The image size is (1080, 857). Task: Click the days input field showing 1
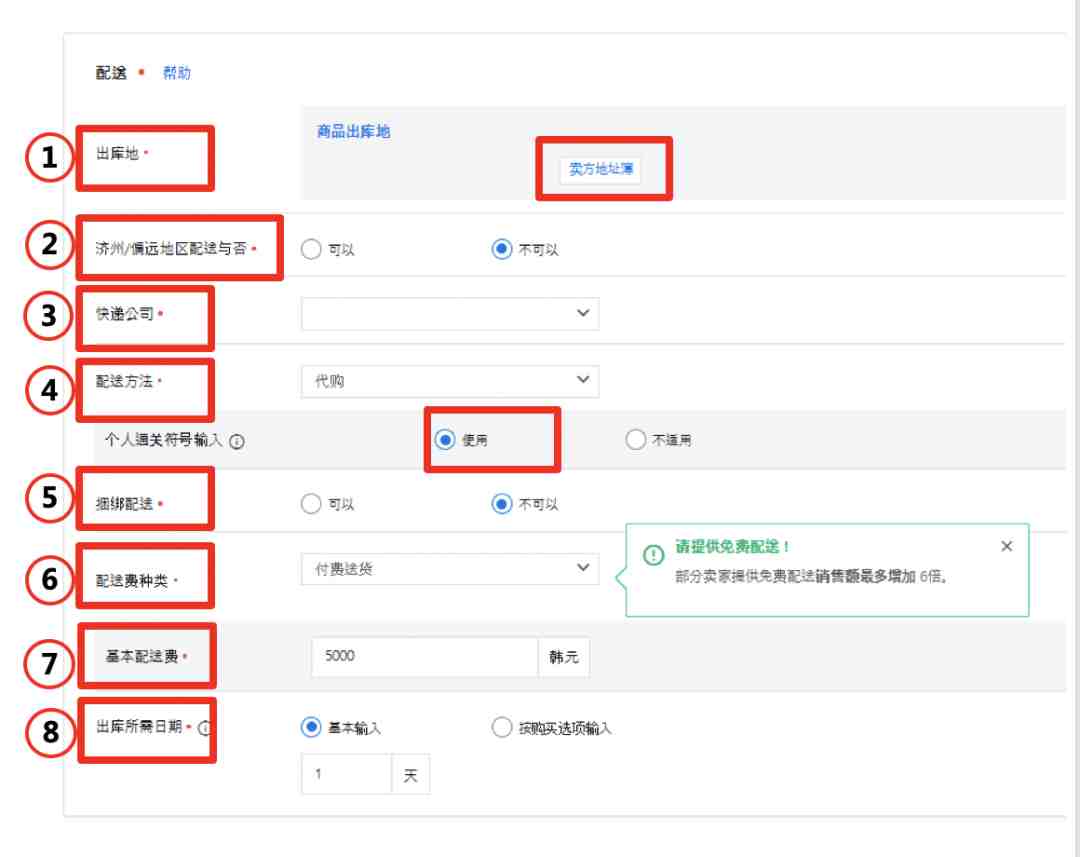[x=346, y=774]
